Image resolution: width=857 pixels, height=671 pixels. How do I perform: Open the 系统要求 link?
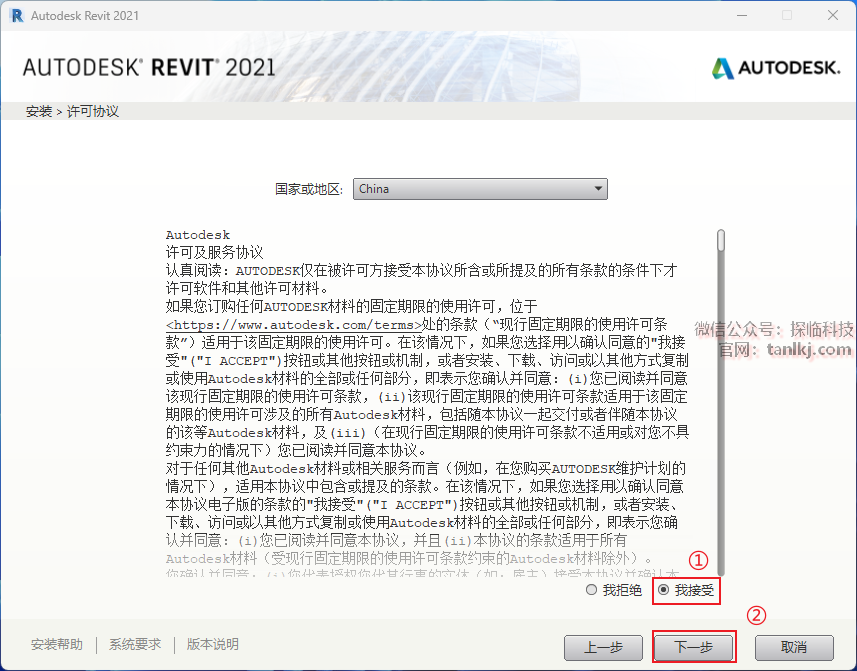(135, 644)
